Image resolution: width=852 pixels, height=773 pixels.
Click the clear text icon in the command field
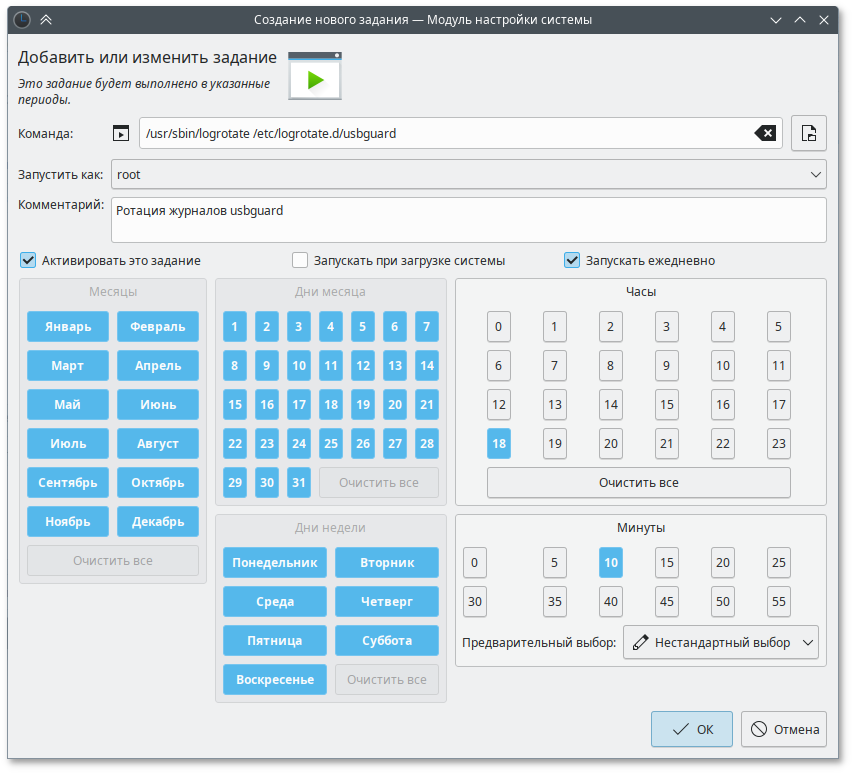(765, 133)
